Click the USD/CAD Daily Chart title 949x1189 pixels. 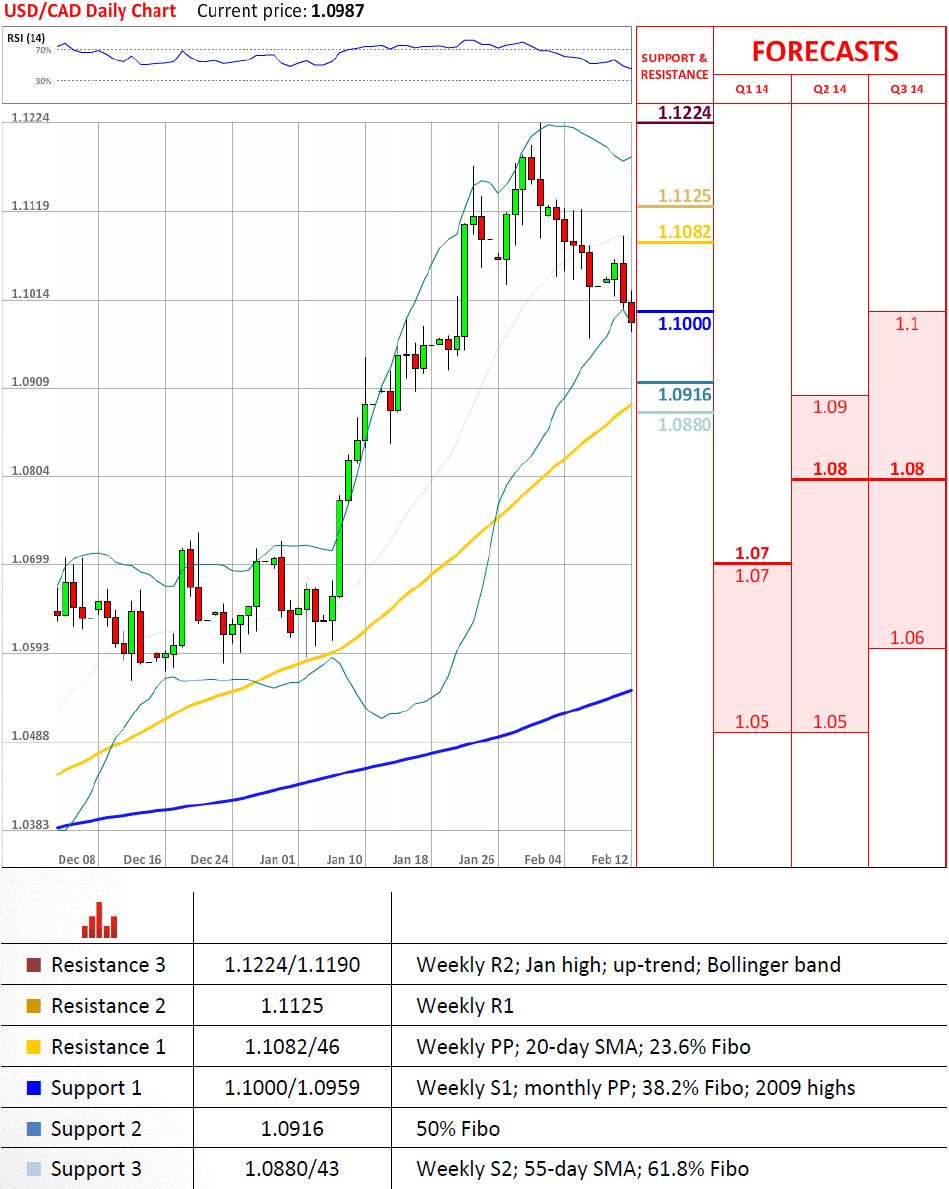[89, 12]
